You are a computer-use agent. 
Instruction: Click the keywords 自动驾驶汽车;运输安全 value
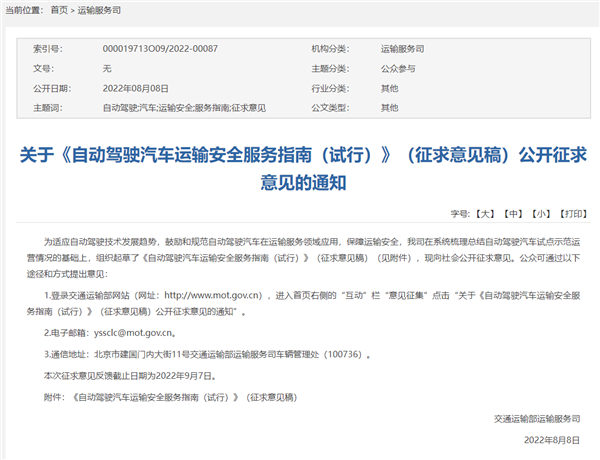(x=184, y=108)
